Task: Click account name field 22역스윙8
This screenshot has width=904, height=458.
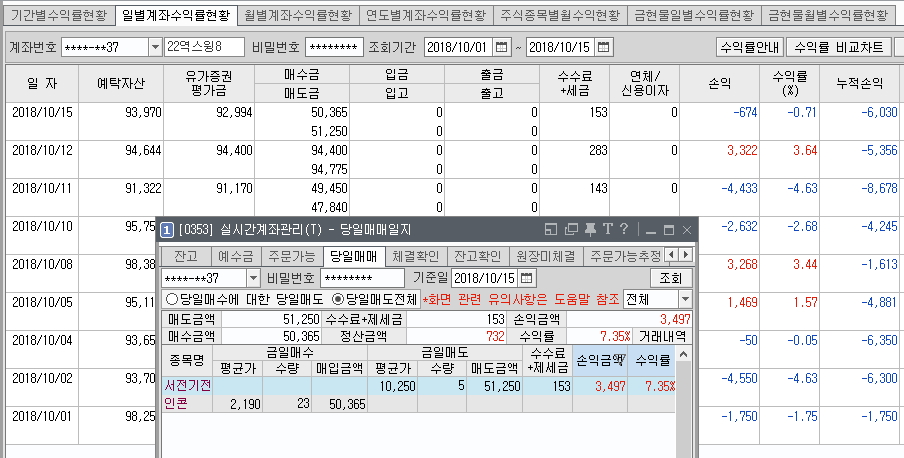Action: click(x=204, y=47)
